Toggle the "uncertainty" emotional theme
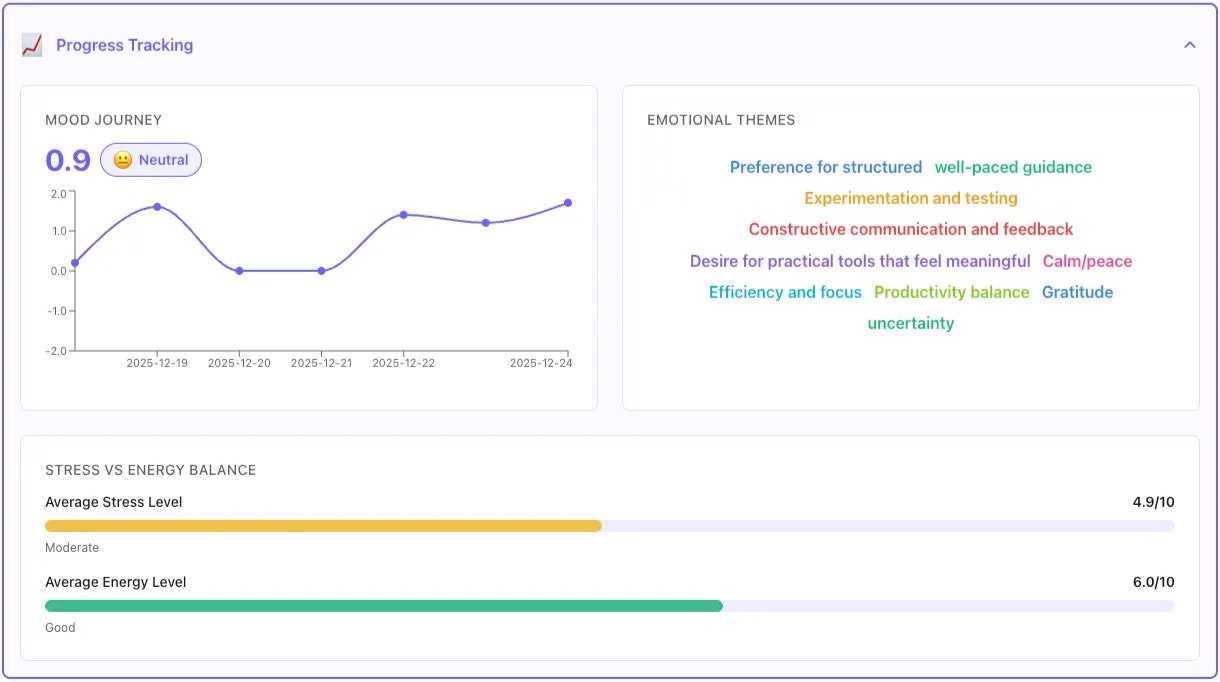 pos(910,323)
